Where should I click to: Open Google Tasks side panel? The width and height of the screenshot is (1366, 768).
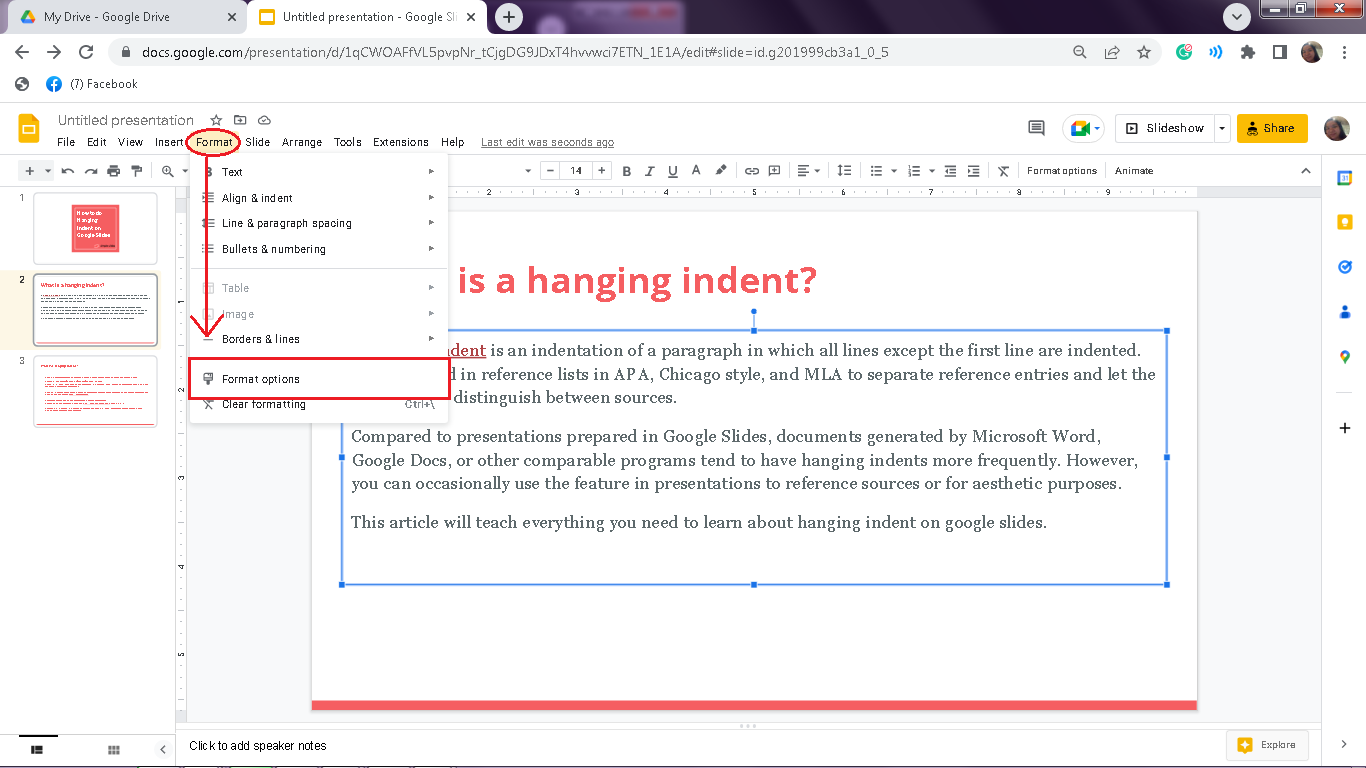click(x=1345, y=267)
